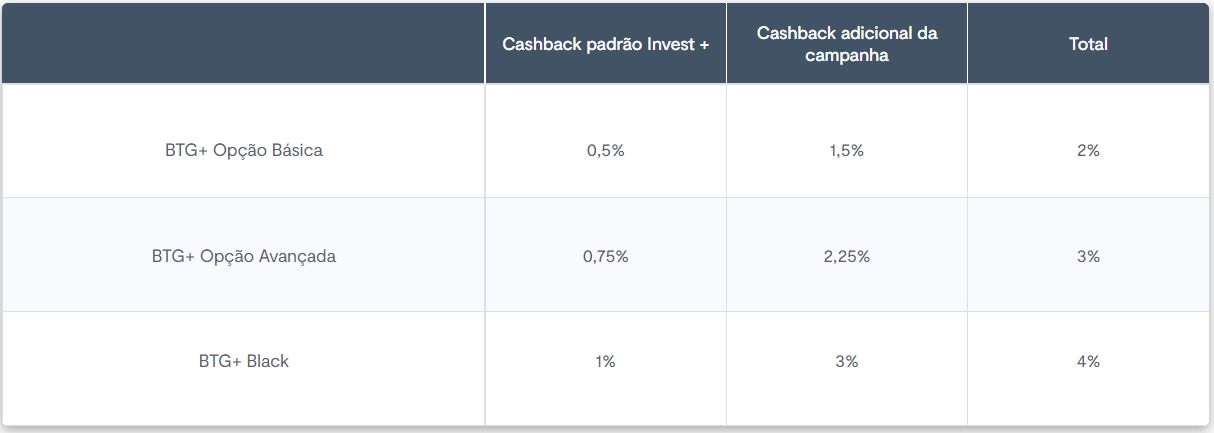Select the 'BTG+ Opção Básica' row label
Image resolution: width=1214 pixels, height=433 pixels.
point(244,150)
